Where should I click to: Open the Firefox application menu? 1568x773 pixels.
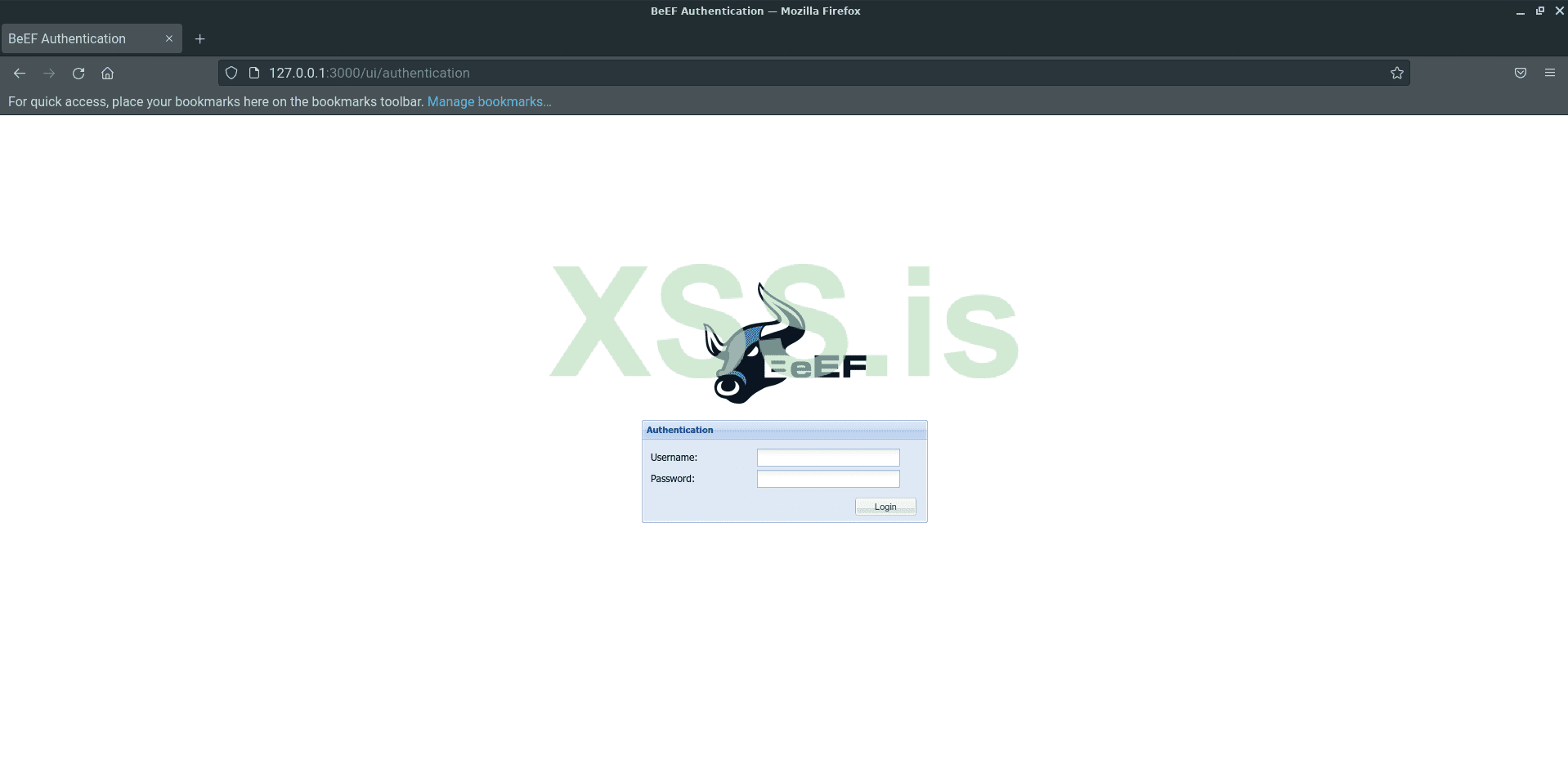pos(1550,74)
